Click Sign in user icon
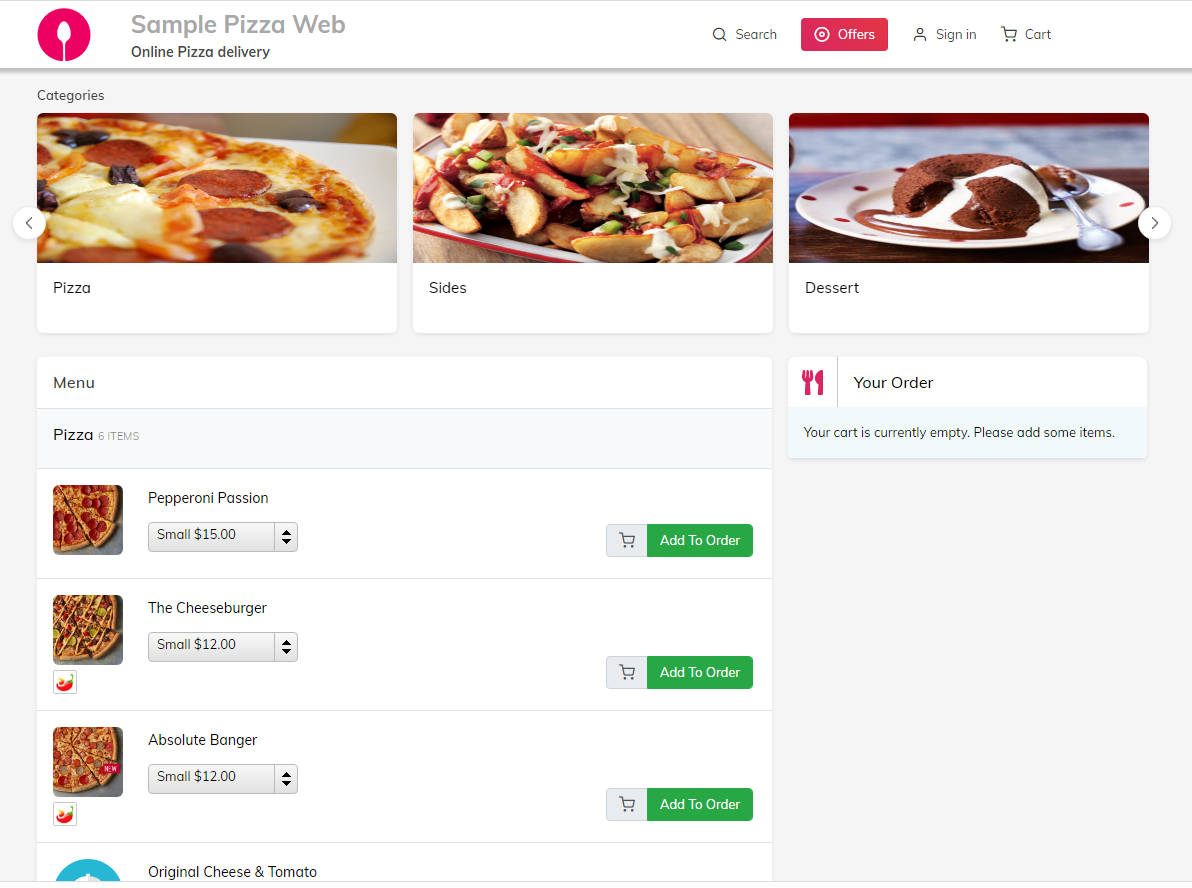The width and height of the screenshot is (1192, 888). 919,34
